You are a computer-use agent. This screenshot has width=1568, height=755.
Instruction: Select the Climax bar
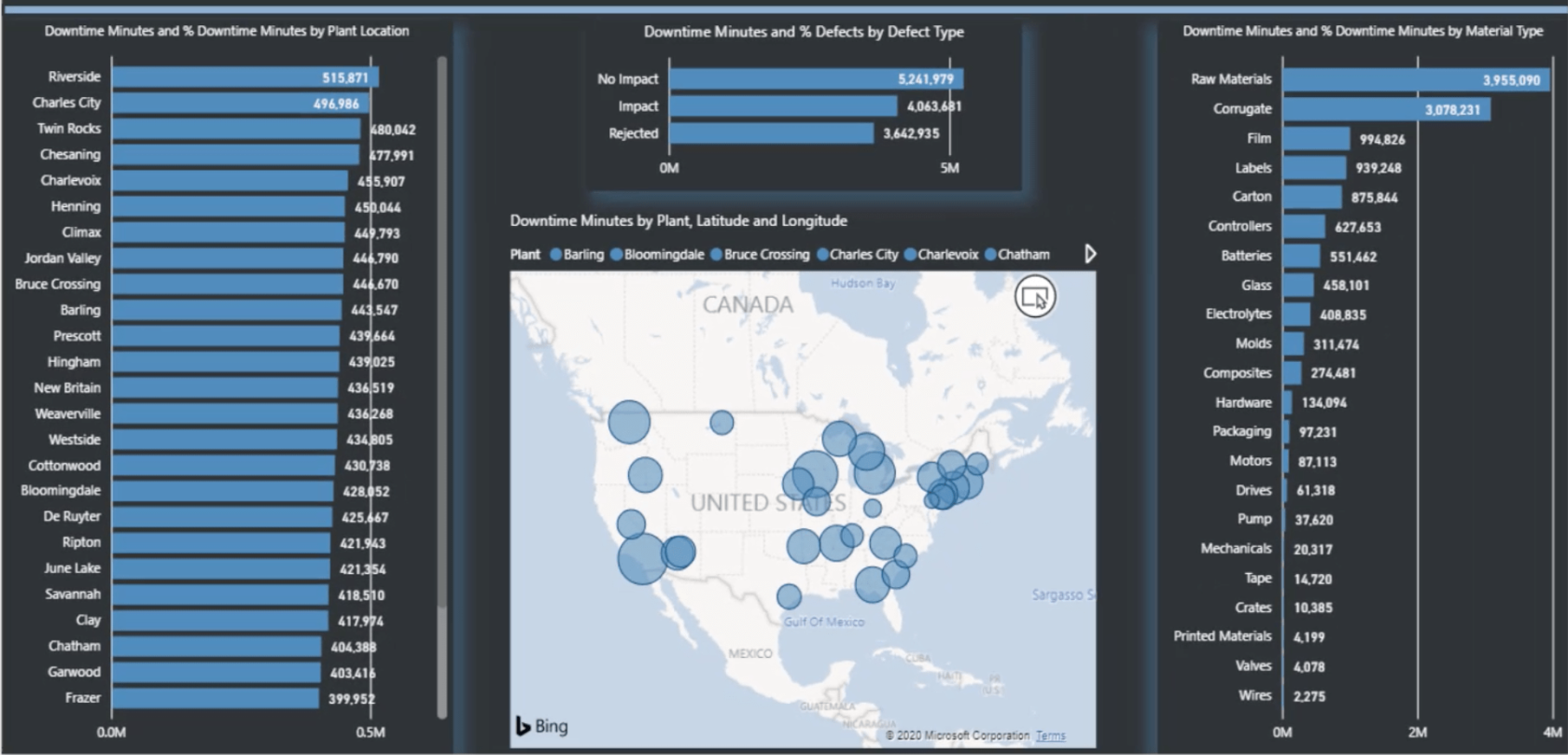tap(229, 232)
